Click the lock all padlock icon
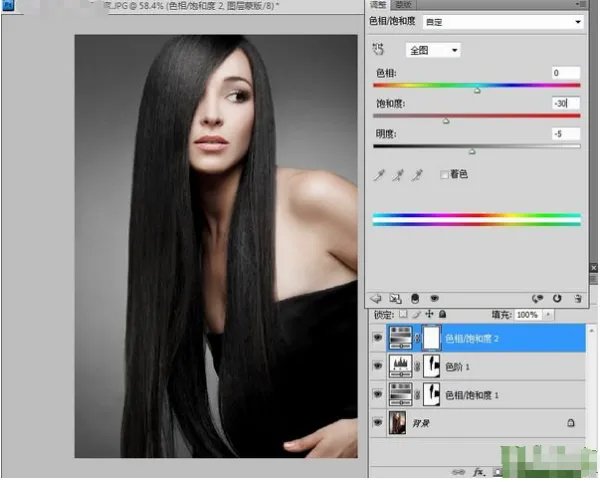Viewport: 600px width, 482px height. [442, 314]
